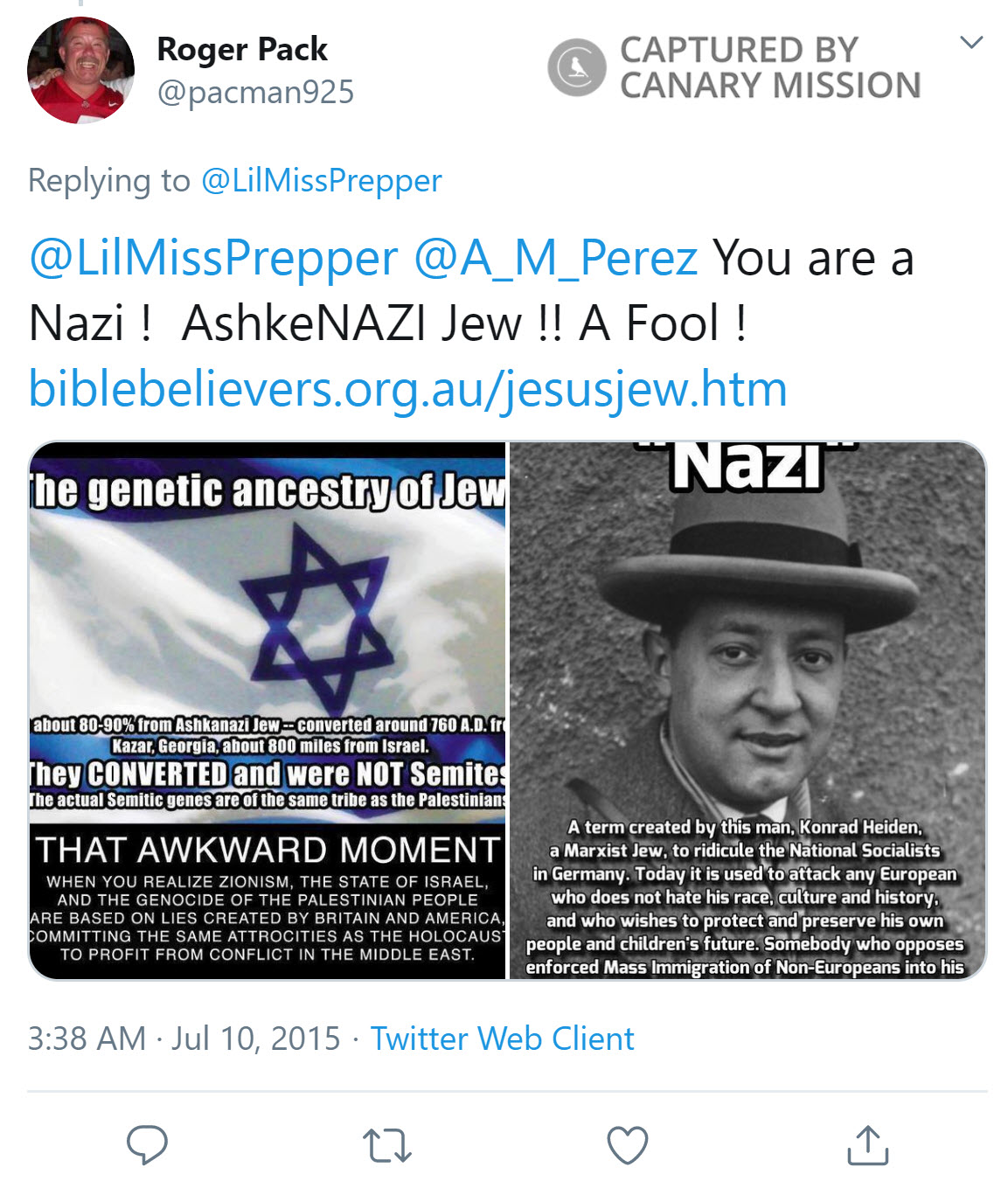Click the Roger Pack display name

pyautogui.click(x=242, y=49)
